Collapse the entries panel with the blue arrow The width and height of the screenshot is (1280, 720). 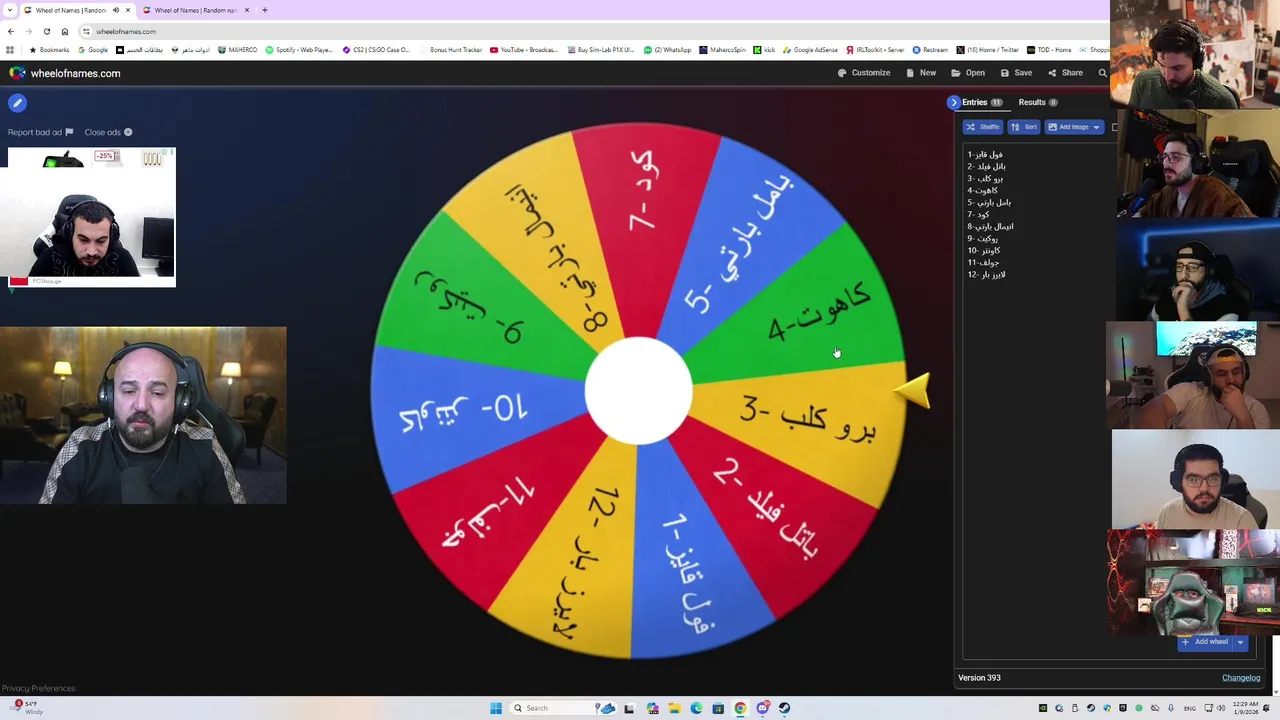tap(953, 102)
